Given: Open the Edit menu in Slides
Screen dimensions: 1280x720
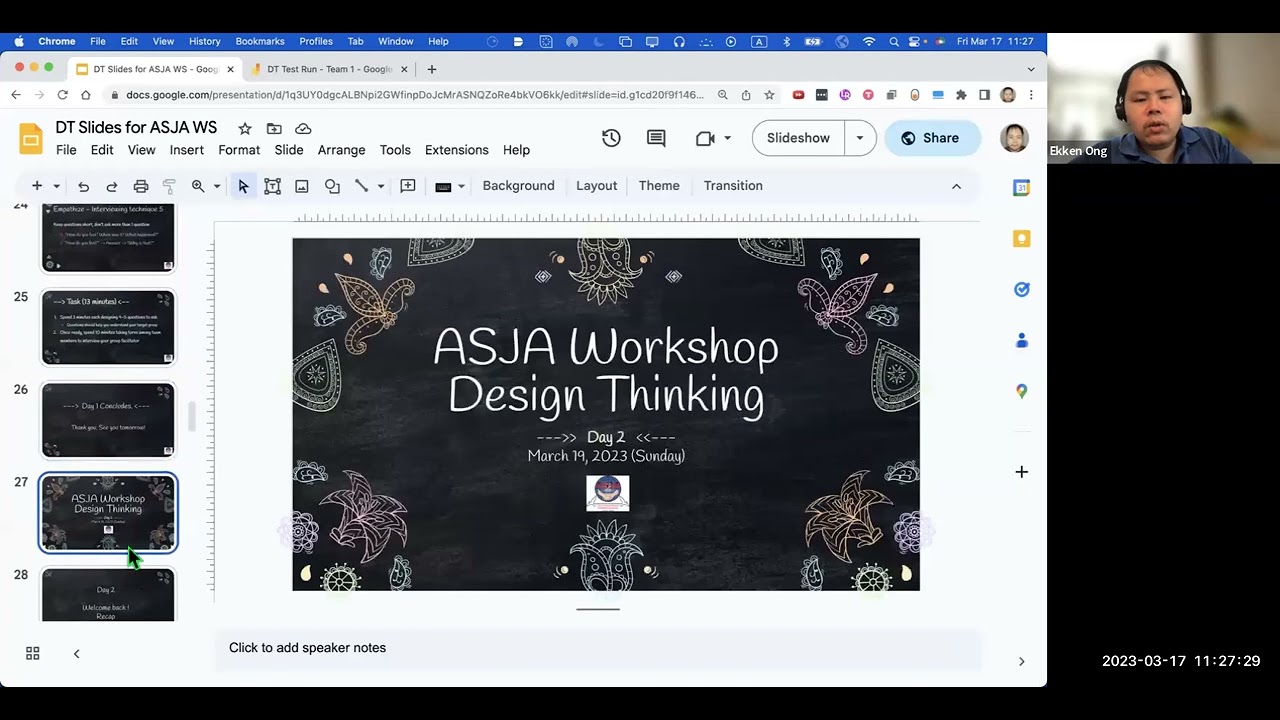Looking at the screenshot, I should [x=102, y=150].
